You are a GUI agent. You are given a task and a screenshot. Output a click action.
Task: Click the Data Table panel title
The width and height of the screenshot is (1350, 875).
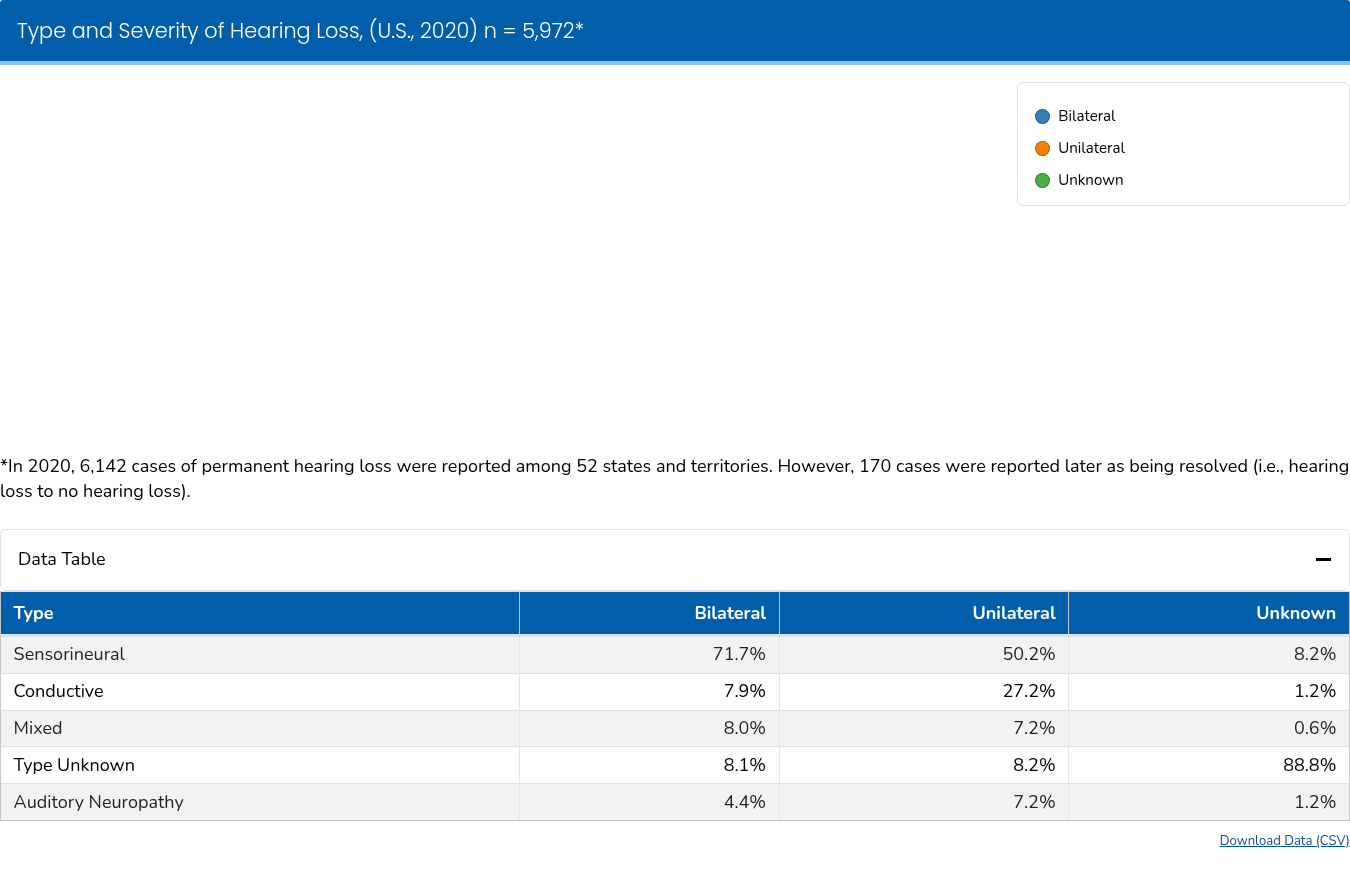point(62,559)
